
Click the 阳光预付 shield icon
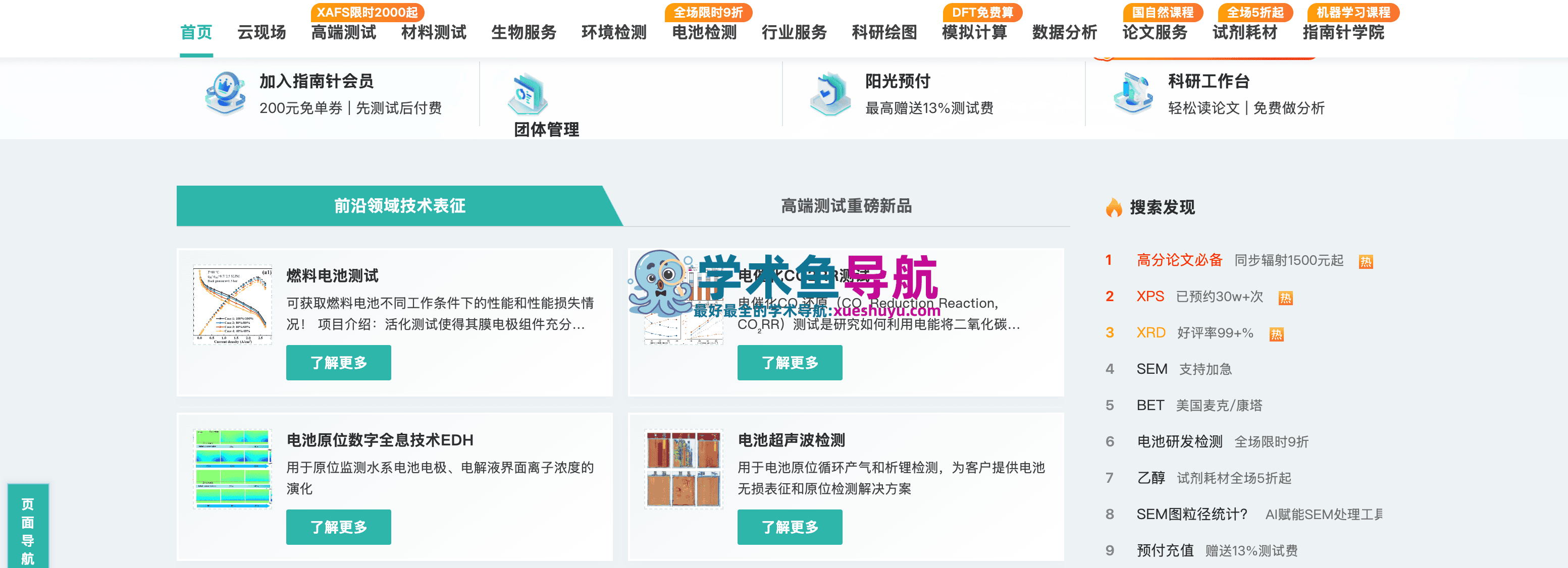tap(830, 94)
